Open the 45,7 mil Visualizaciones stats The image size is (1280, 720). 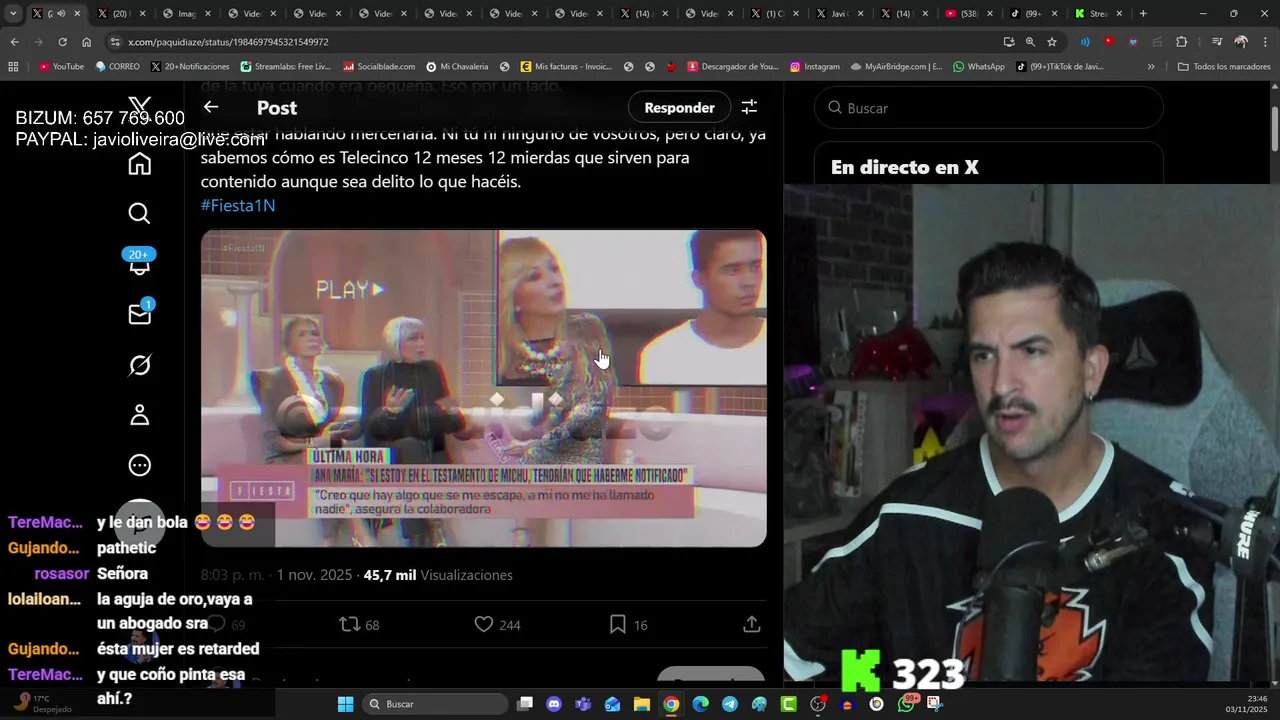(x=438, y=575)
